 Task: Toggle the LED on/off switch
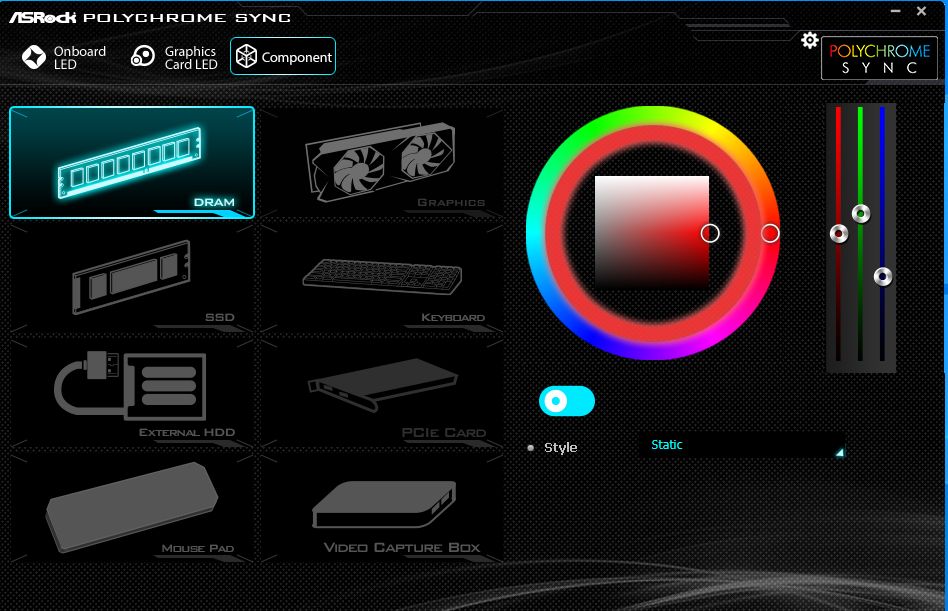tap(567, 401)
